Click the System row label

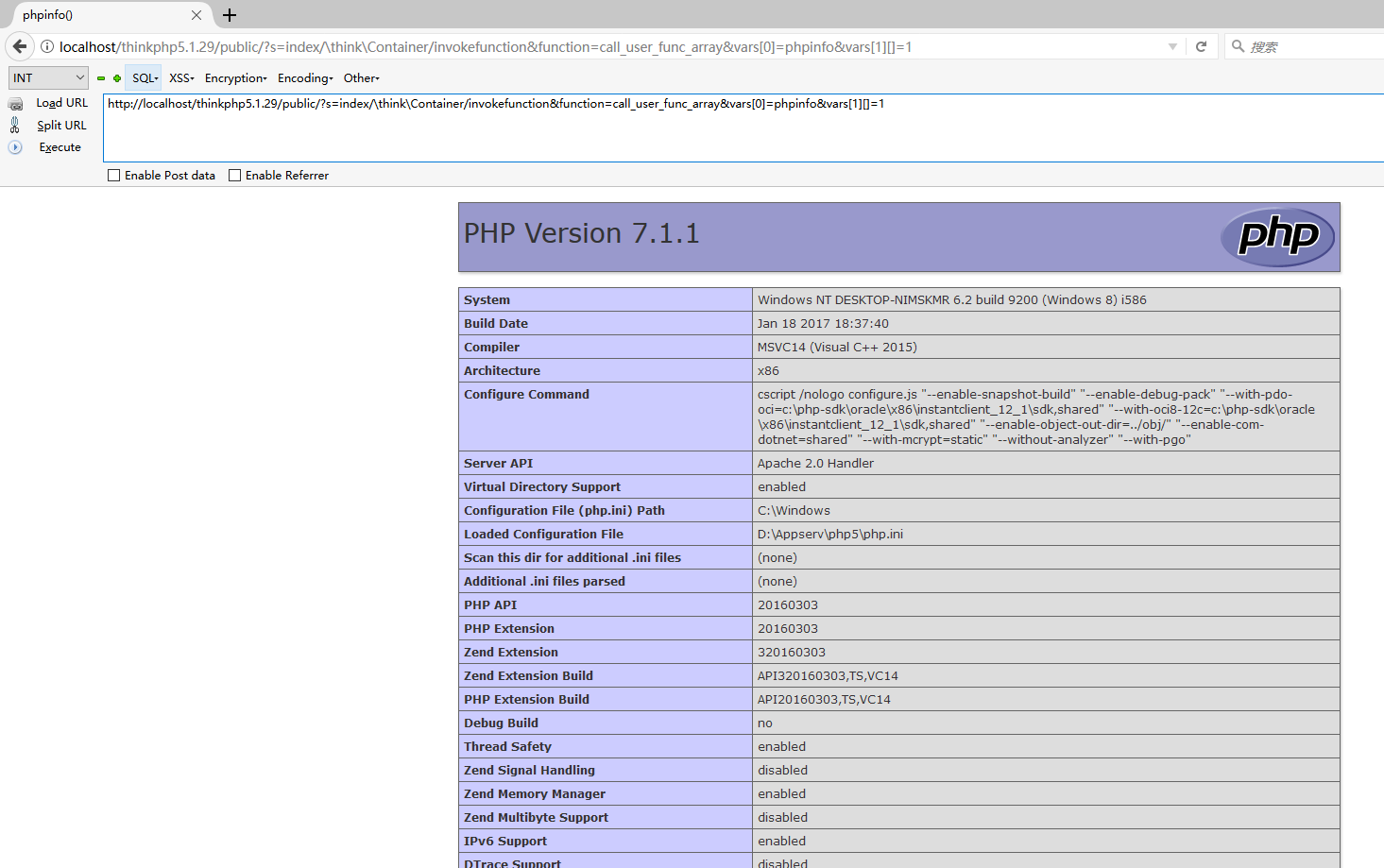[x=487, y=300]
